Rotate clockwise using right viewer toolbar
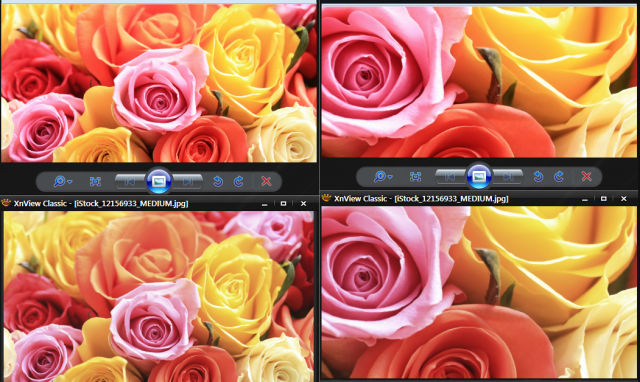The height and width of the screenshot is (382, 640). coord(559,176)
